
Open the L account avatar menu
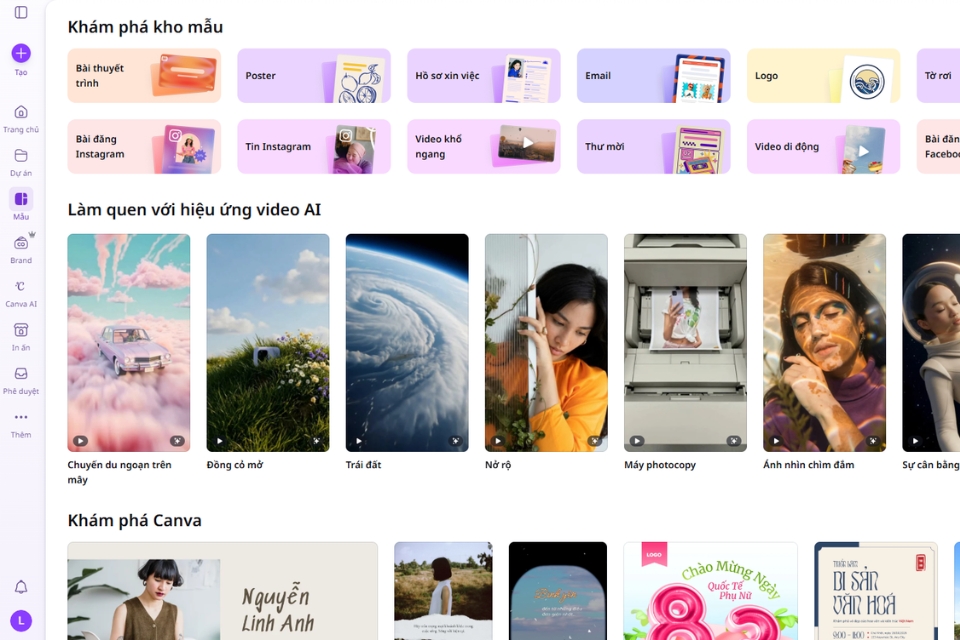click(20, 620)
